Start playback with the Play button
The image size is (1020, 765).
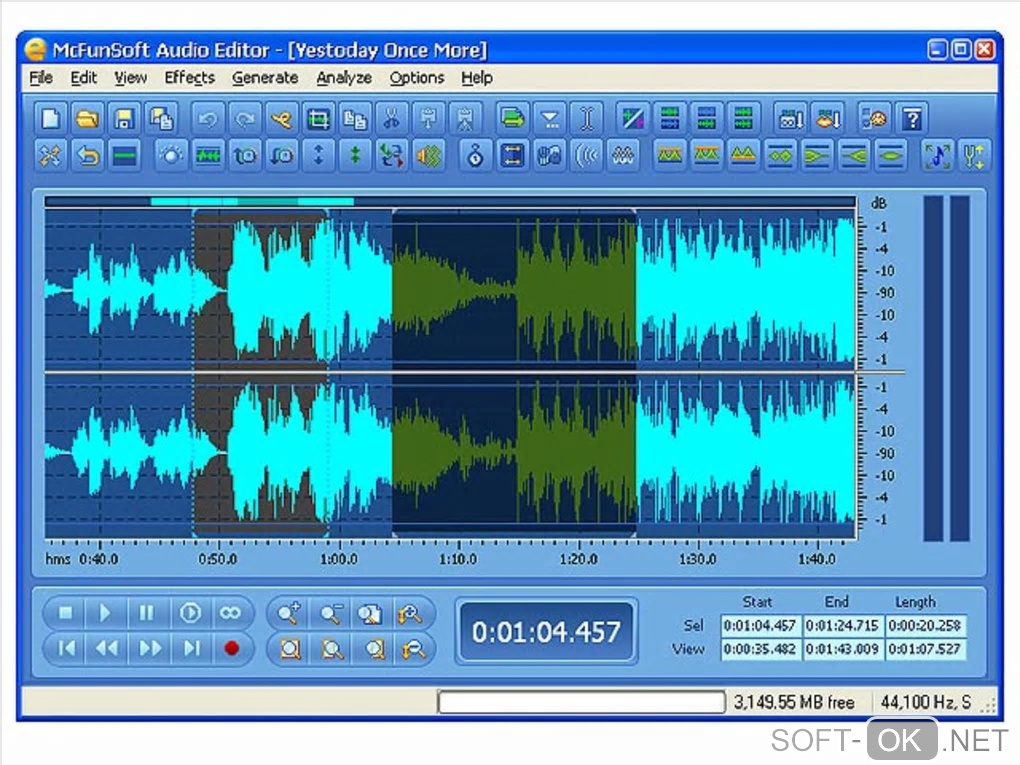[105, 612]
